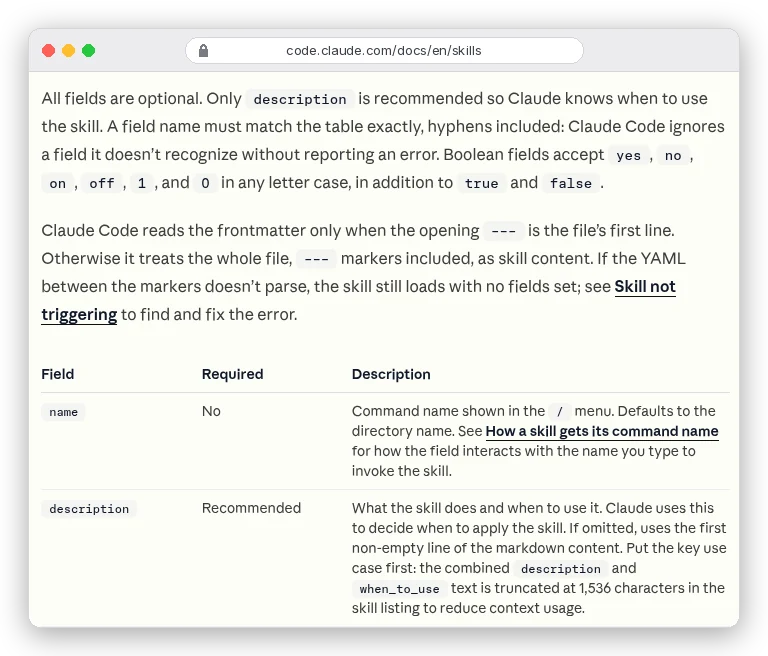Click the '---' code before 'markers included'
The image size is (768, 656).
coord(316,259)
